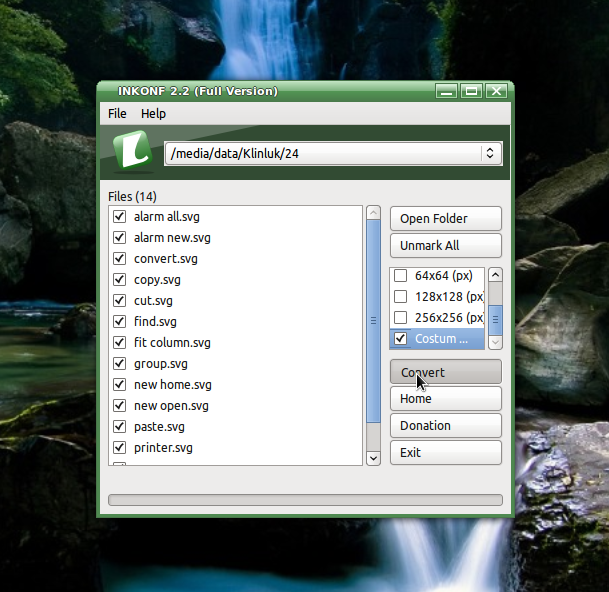609x592 pixels.
Task: Uncheck printer.svg checkbox
Action: tap(120, 447)
